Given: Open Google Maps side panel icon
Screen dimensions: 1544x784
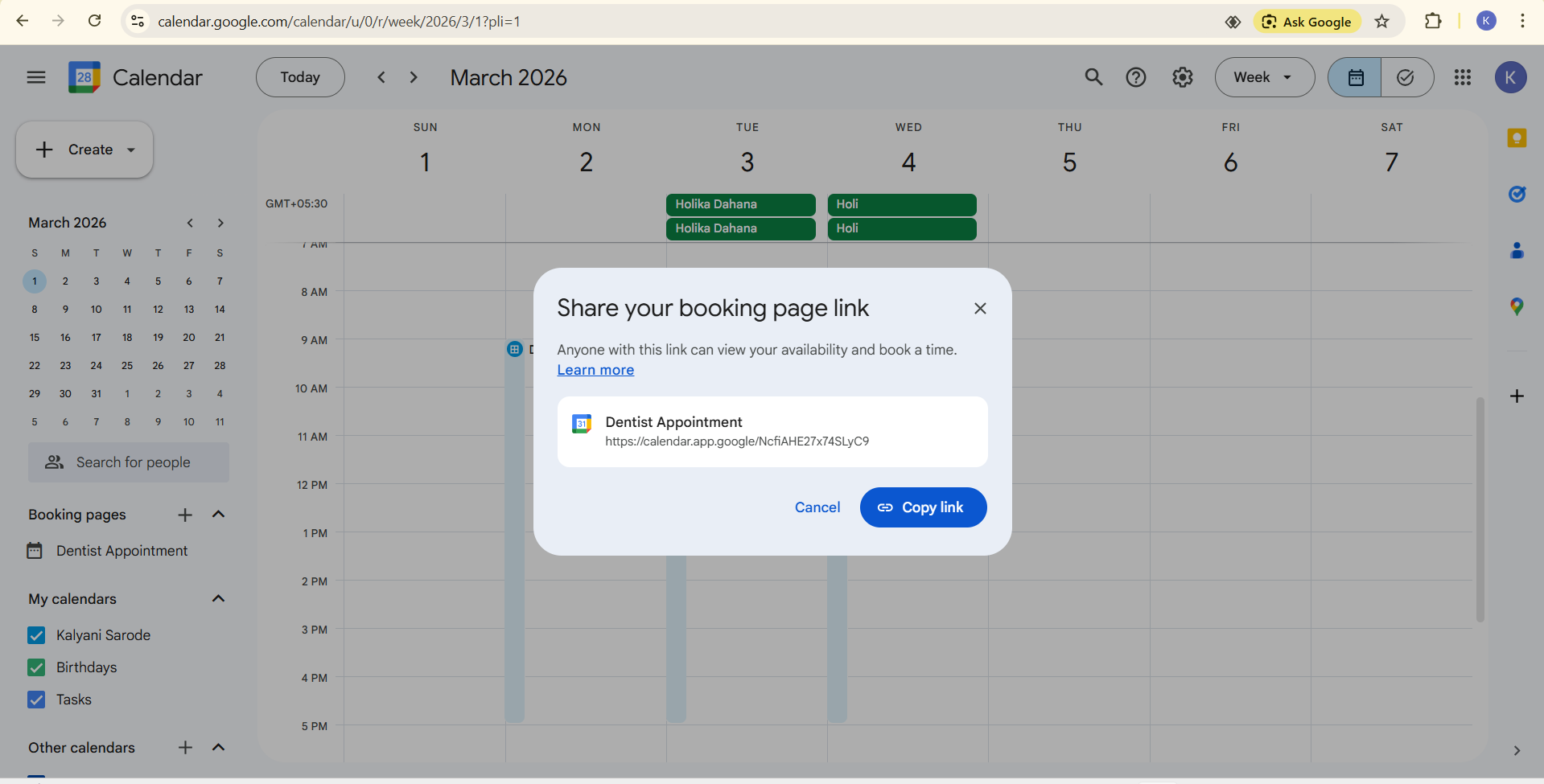Looking at the screenshot, I should point(1516,306).
